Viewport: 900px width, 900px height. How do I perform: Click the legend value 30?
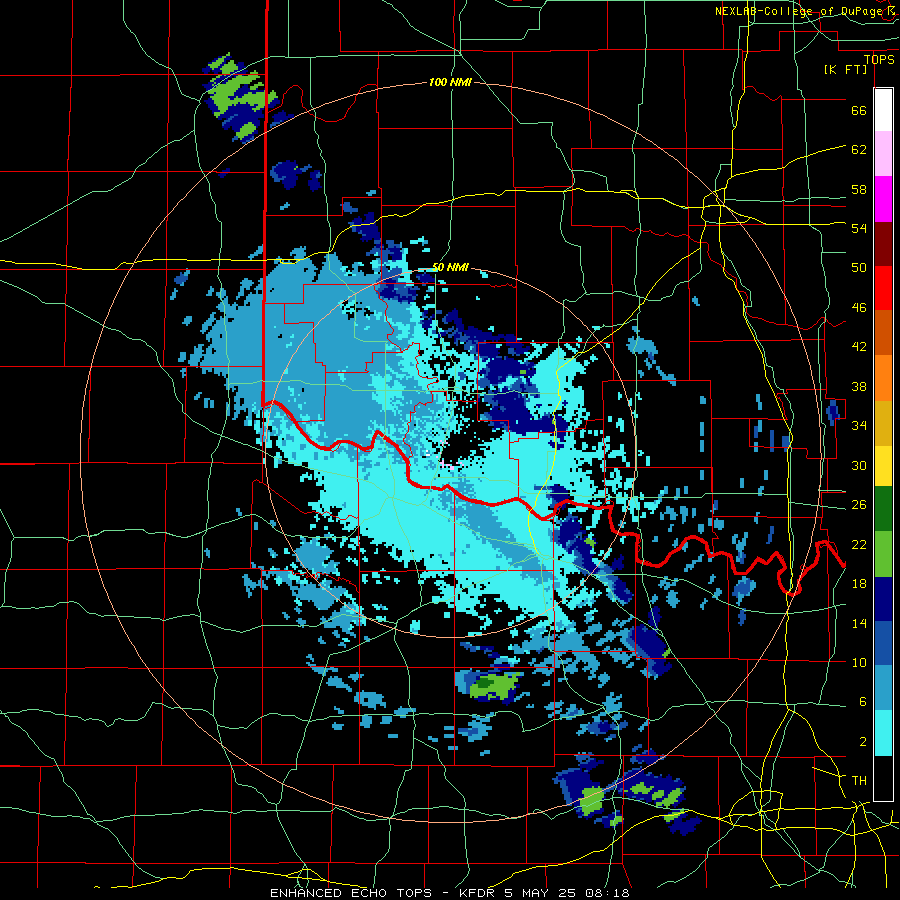tap(859, 465)
